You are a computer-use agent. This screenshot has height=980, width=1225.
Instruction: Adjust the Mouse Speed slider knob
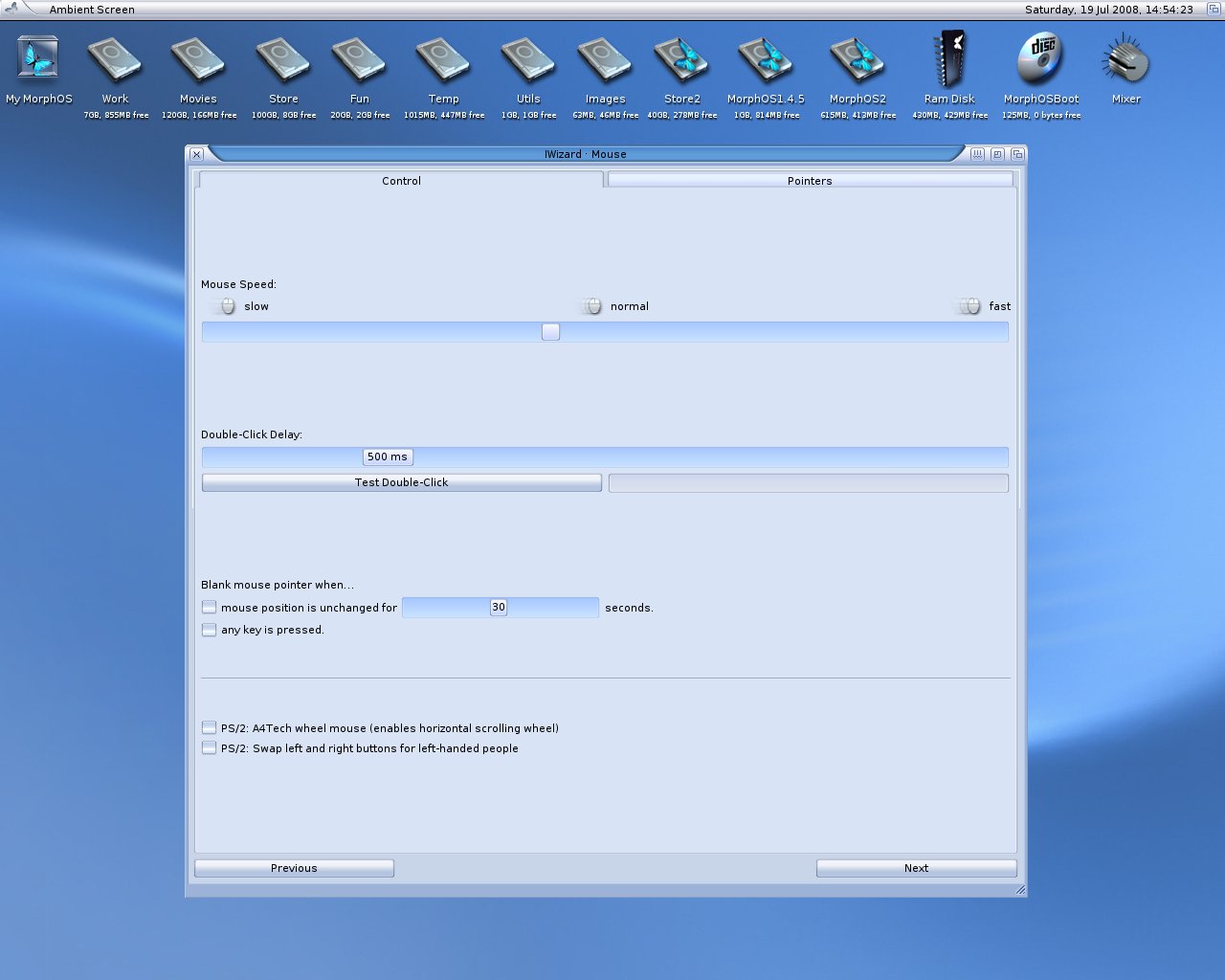(550, 331)
